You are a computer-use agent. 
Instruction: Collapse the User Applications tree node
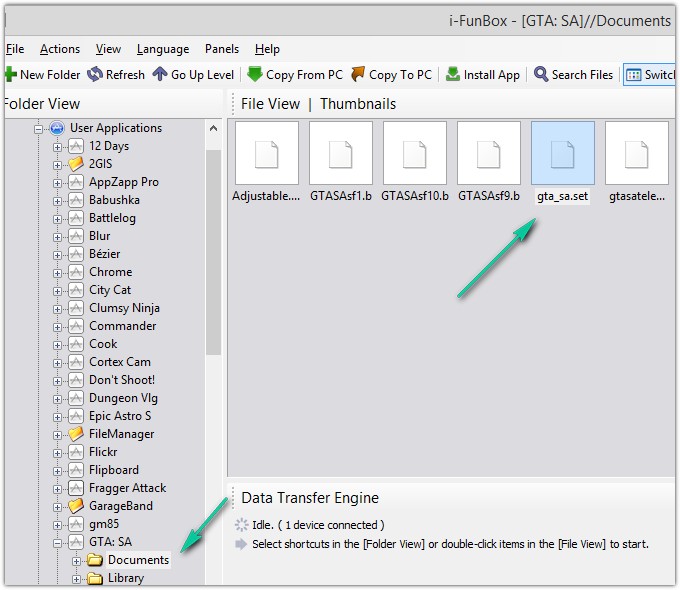tap(39, 129)
